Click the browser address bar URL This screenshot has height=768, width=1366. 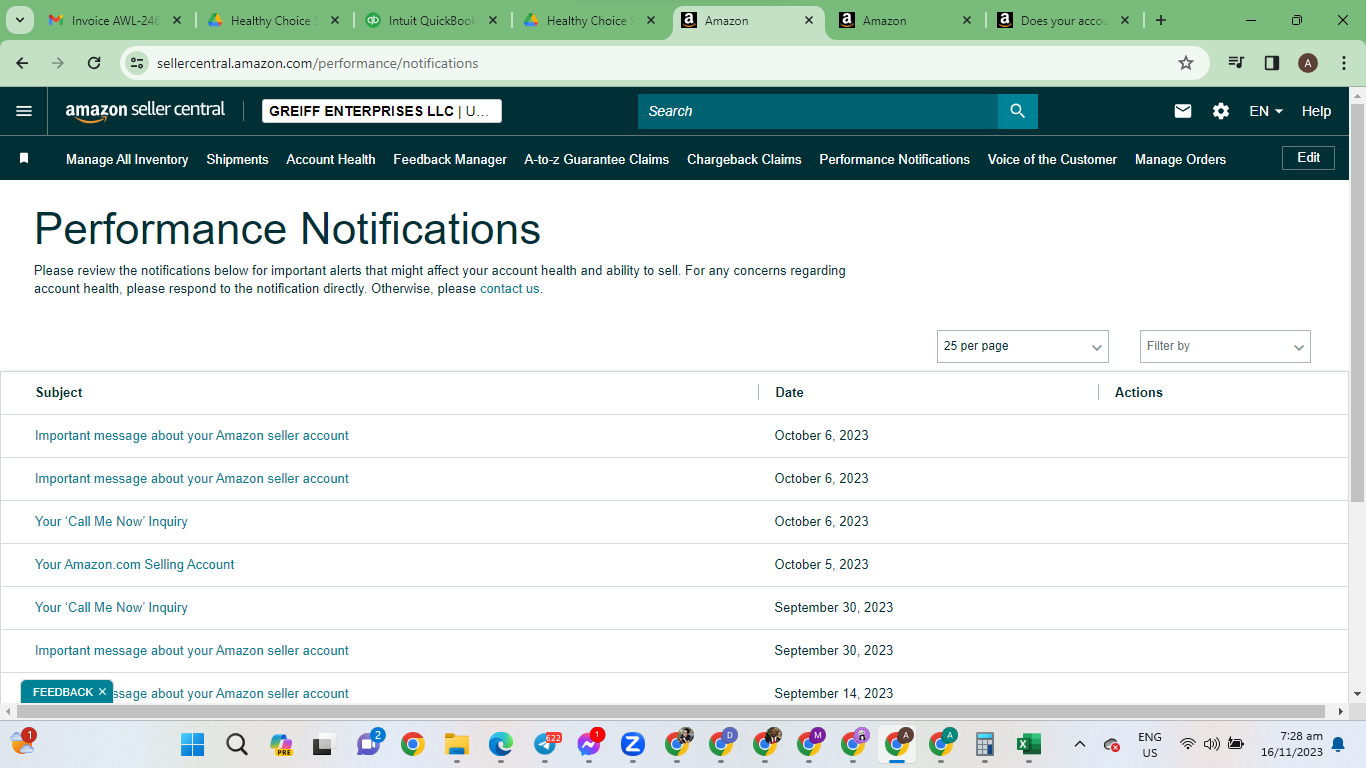coord(317,63)
